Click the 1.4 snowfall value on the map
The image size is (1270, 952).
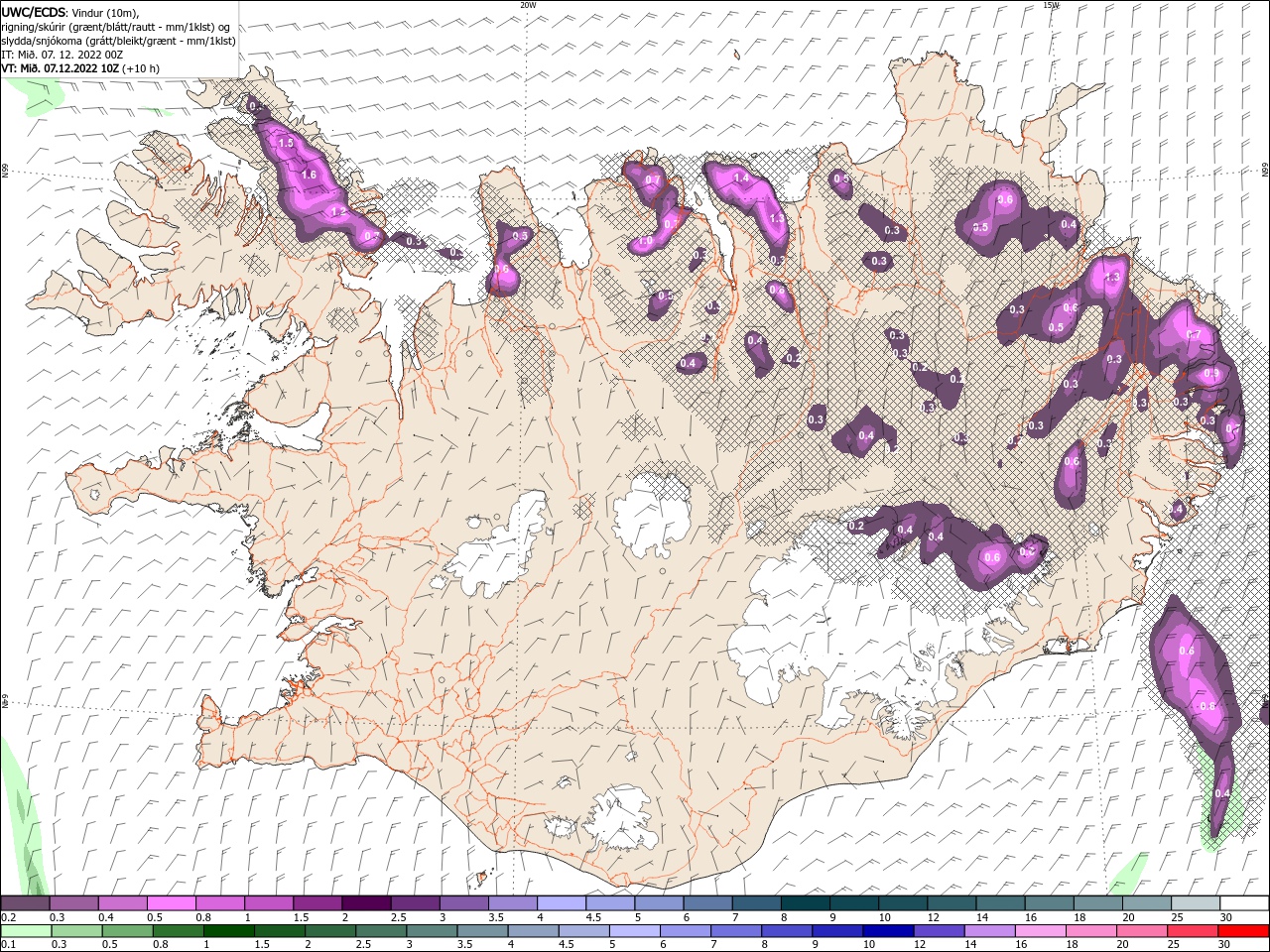740,178
